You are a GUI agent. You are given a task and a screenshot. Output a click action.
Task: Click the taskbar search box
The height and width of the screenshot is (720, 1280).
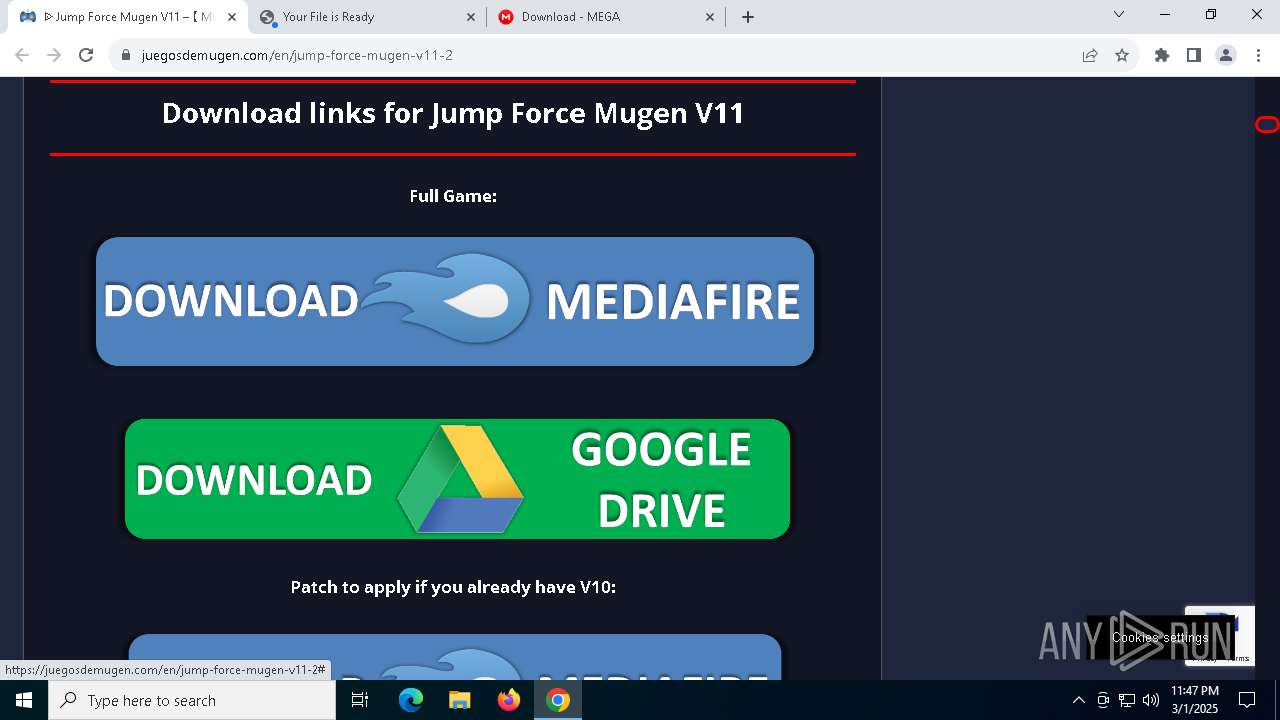click(192, 700)
